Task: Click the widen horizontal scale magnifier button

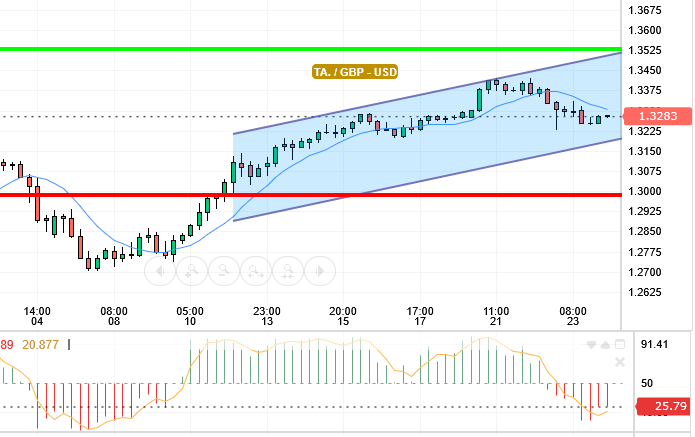Action: coord(256,271)
